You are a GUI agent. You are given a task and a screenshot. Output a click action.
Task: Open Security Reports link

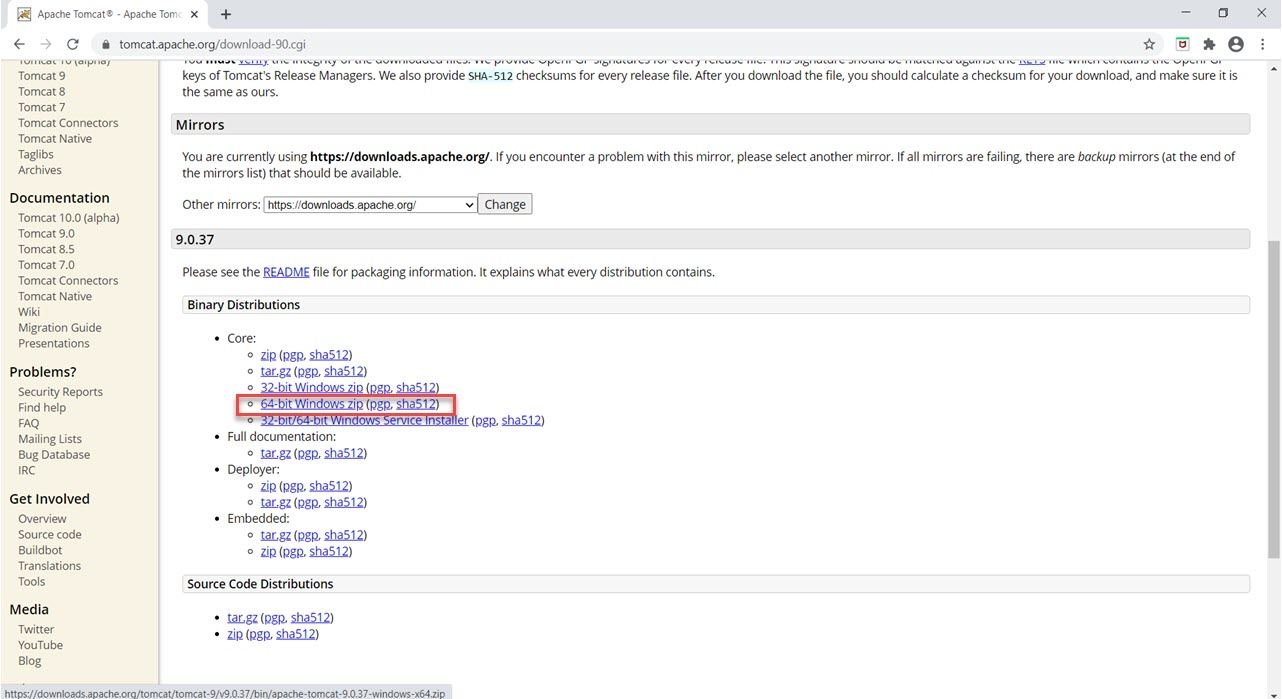61,392
